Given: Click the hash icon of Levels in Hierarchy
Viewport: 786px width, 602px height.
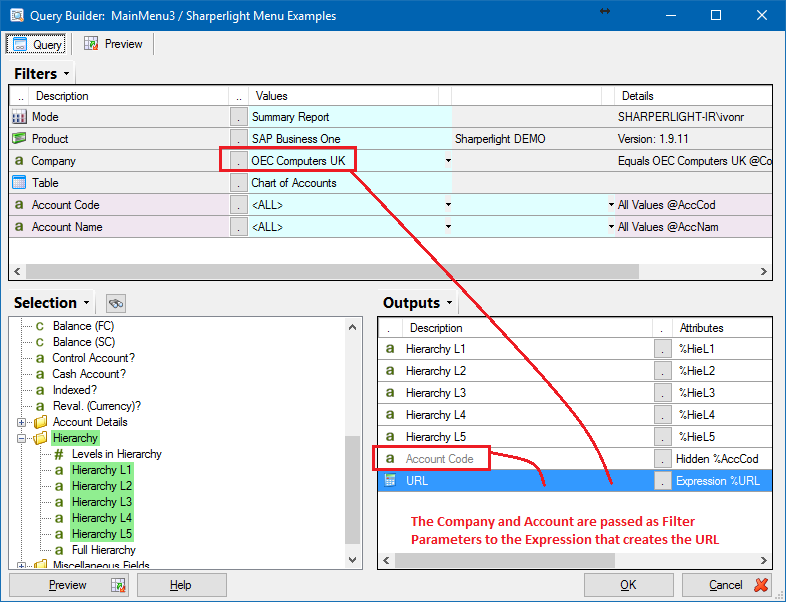Looking at the screenshot, I should coord(59,454).
